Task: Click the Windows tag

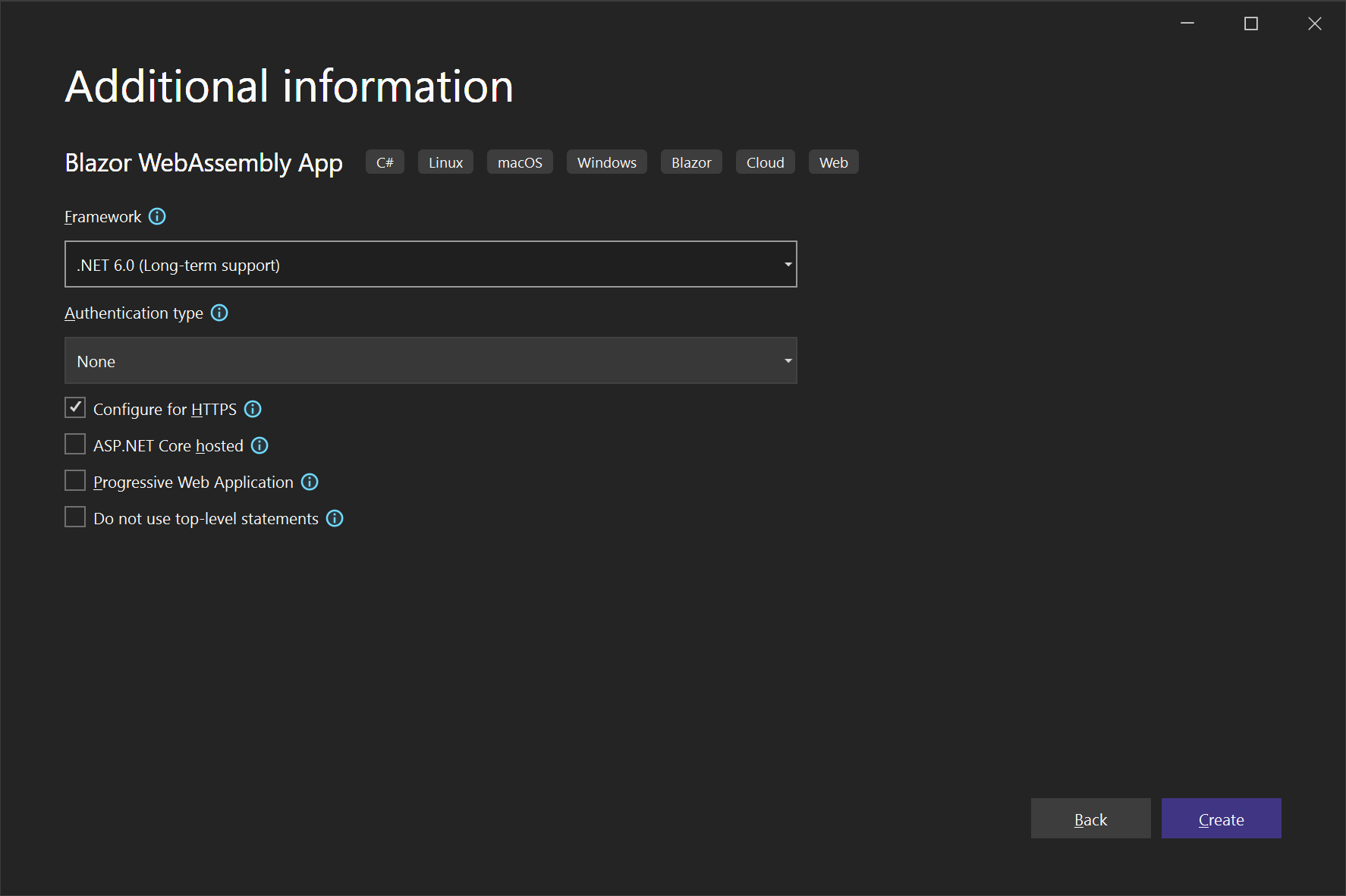Action: pyautogui.click(x=607, y=162)
